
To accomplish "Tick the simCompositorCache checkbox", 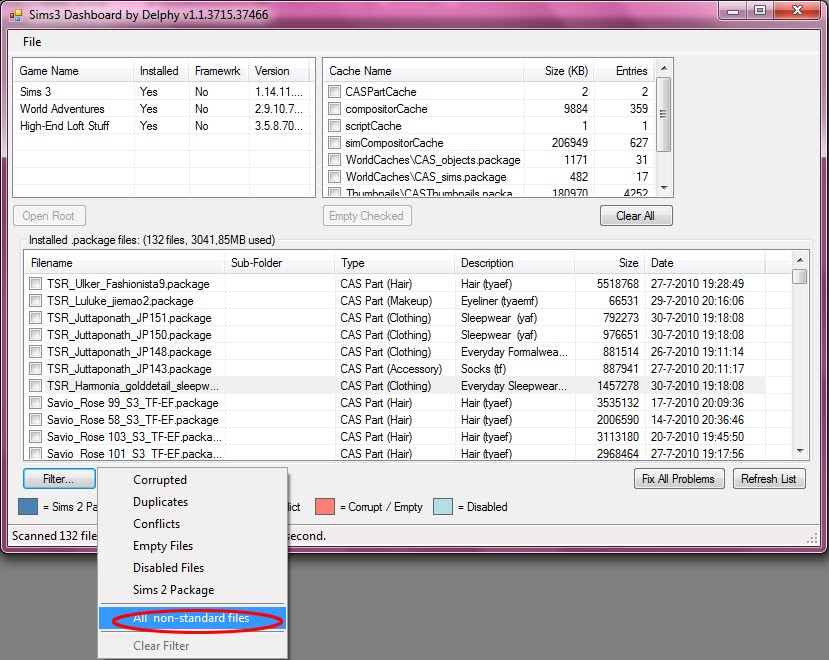I will click(334, 142).
